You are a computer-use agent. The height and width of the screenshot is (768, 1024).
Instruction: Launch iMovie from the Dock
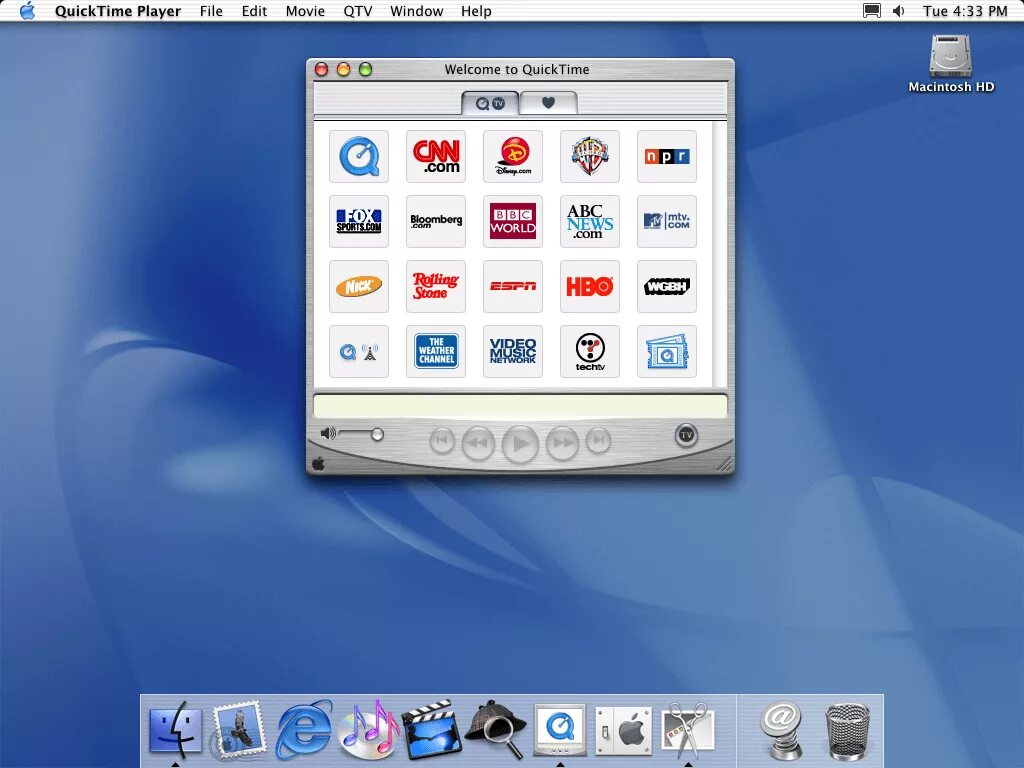click(x=431, y=729)
